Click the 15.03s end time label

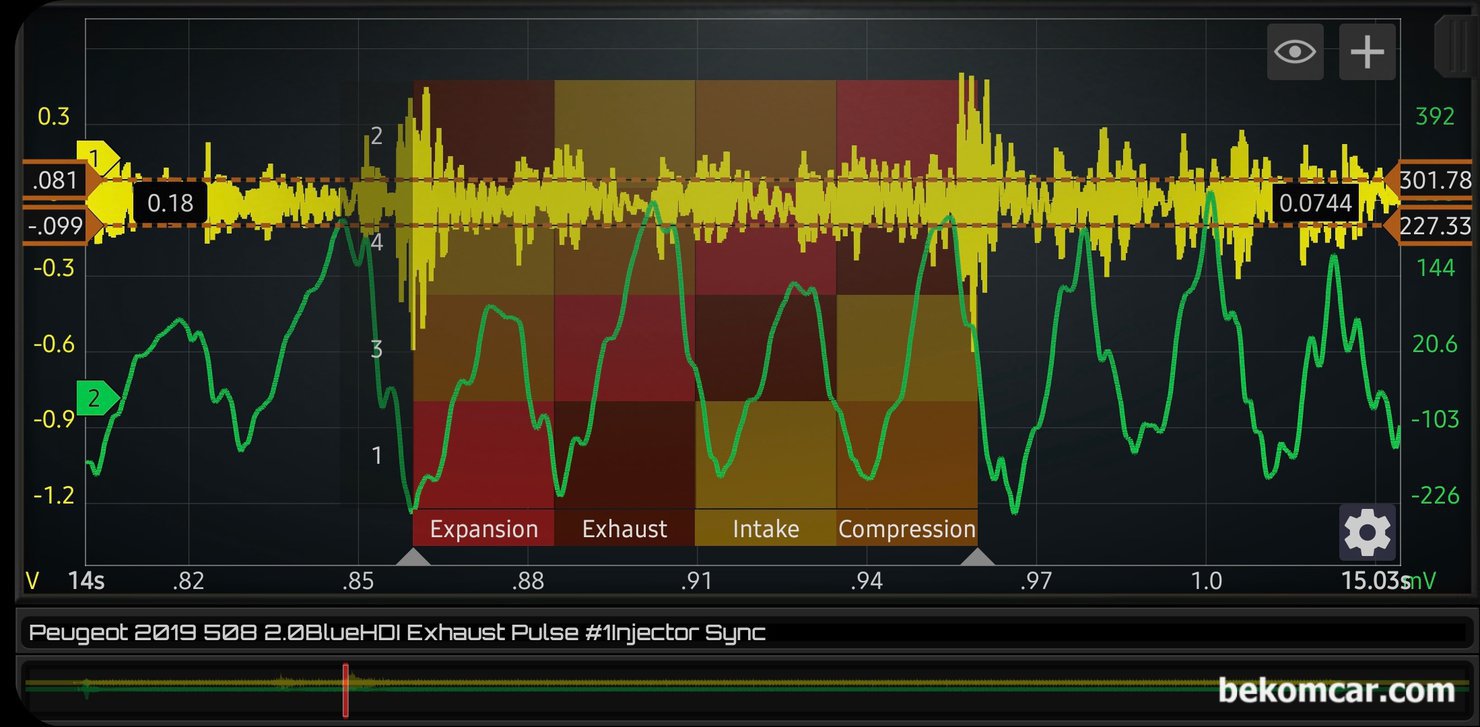coord(1376,581)
